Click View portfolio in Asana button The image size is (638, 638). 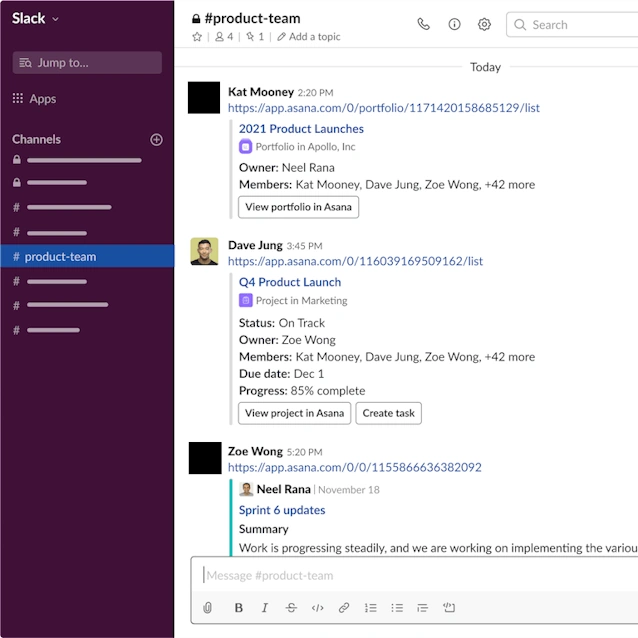(298, 207)
